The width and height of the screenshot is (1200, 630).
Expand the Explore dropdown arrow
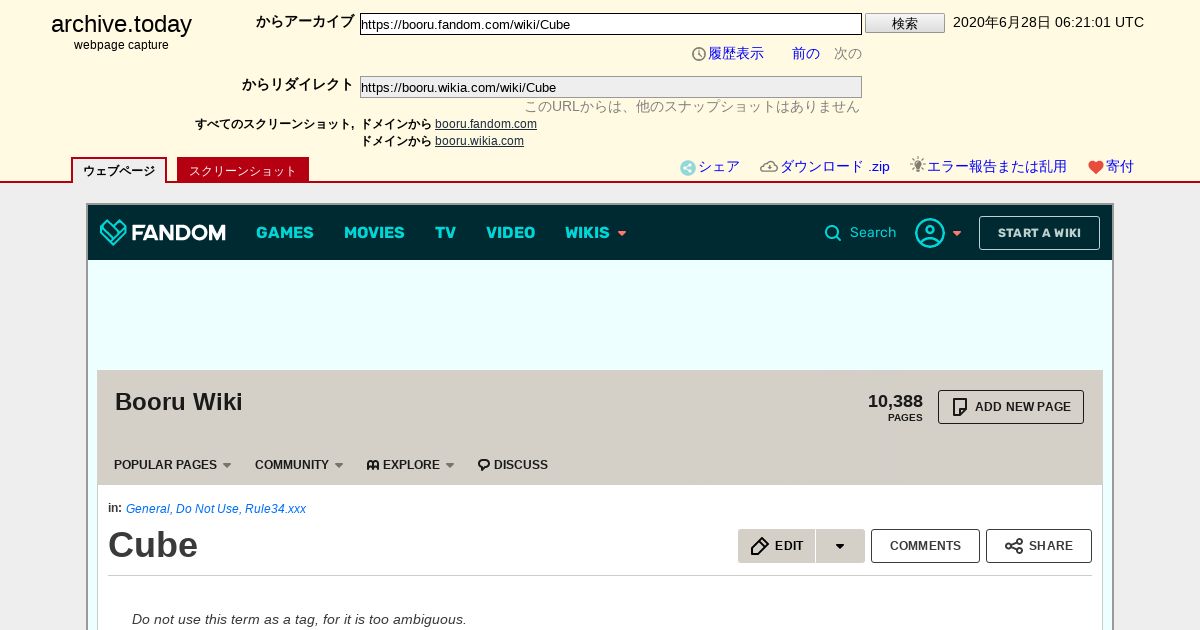click(450, 465)
